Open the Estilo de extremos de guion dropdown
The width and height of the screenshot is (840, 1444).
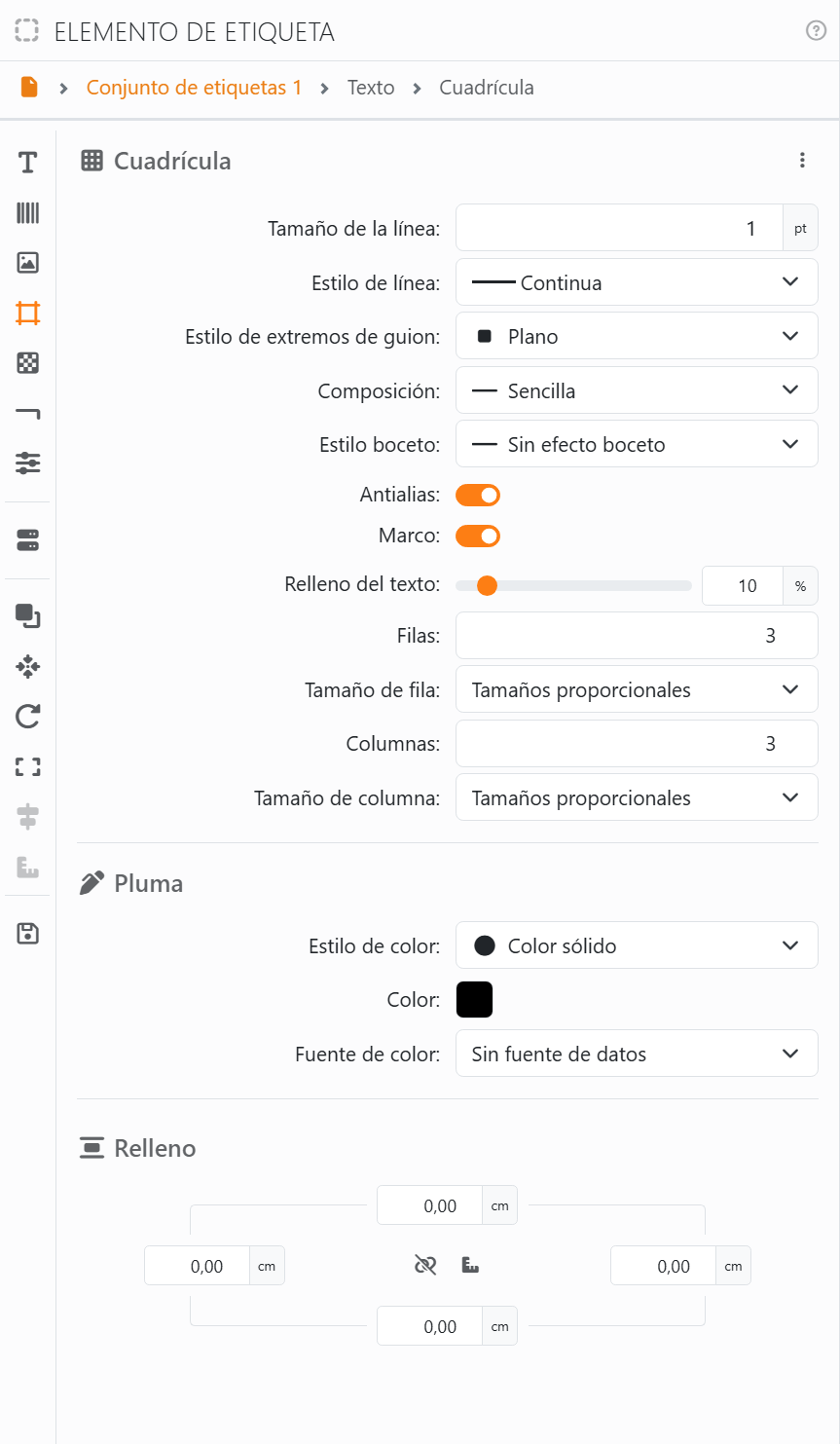[x=637, y=336]
